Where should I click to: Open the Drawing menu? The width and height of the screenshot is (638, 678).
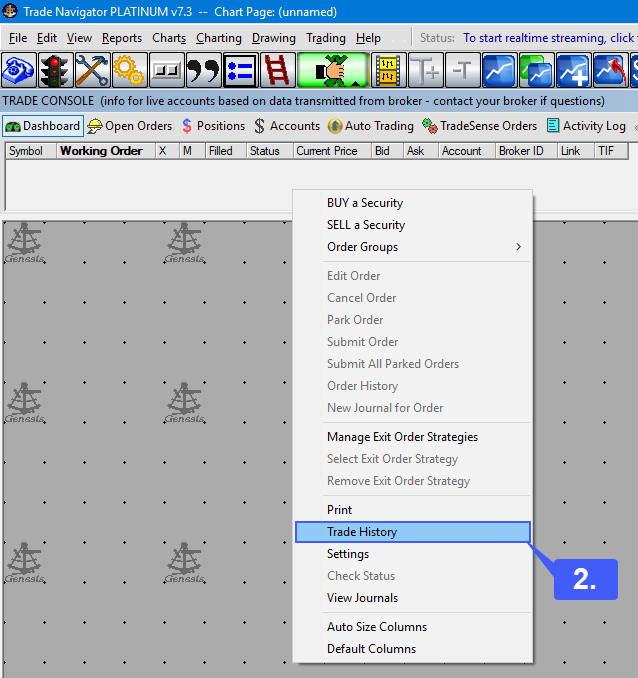click(x=274, y=38)
